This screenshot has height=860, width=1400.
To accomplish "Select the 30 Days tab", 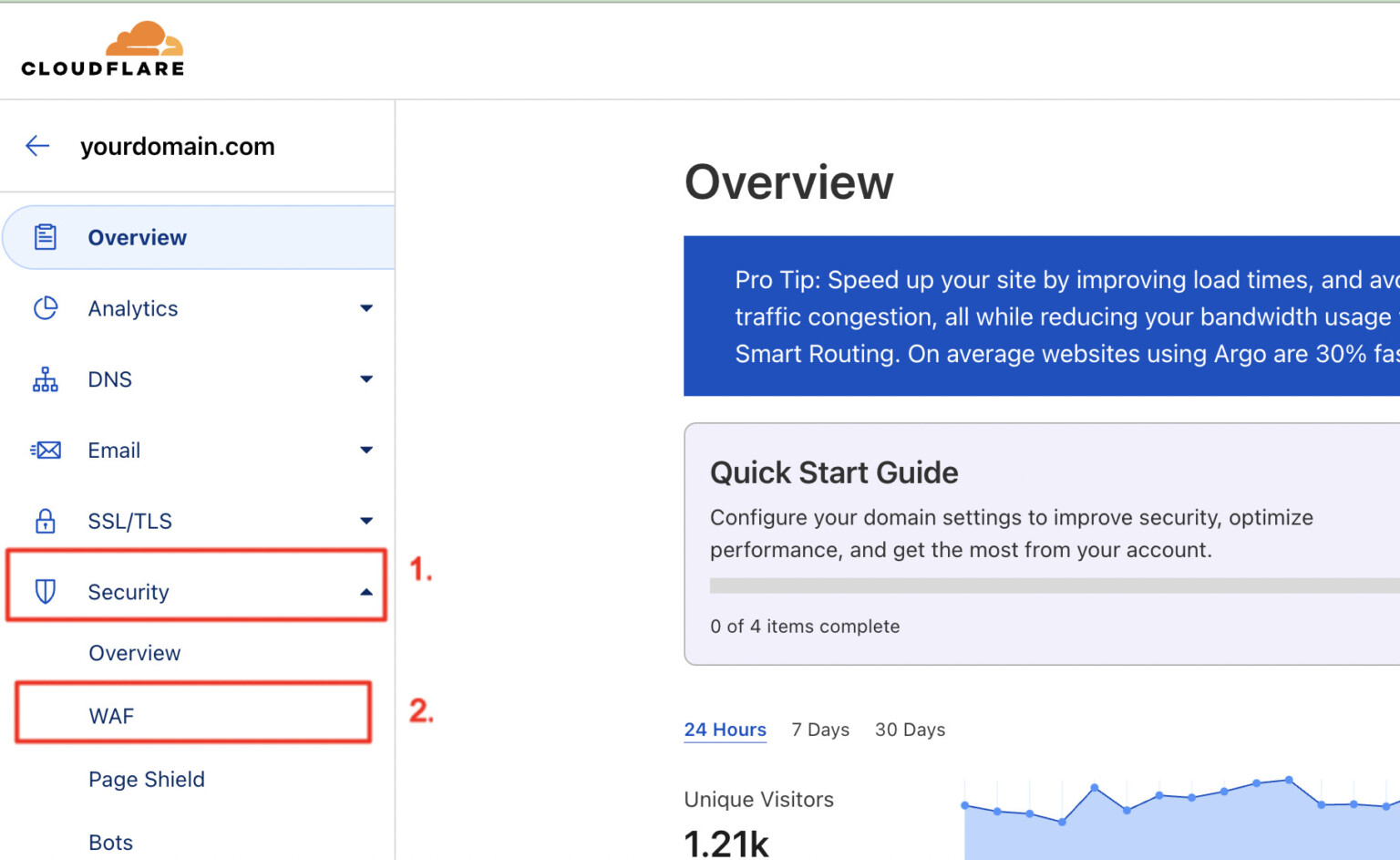I will 910,730.
